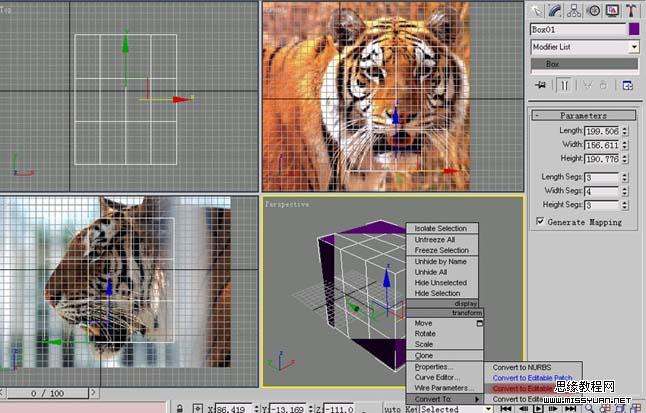
Task: Click the Width value spinner
Action: [625, 145]
